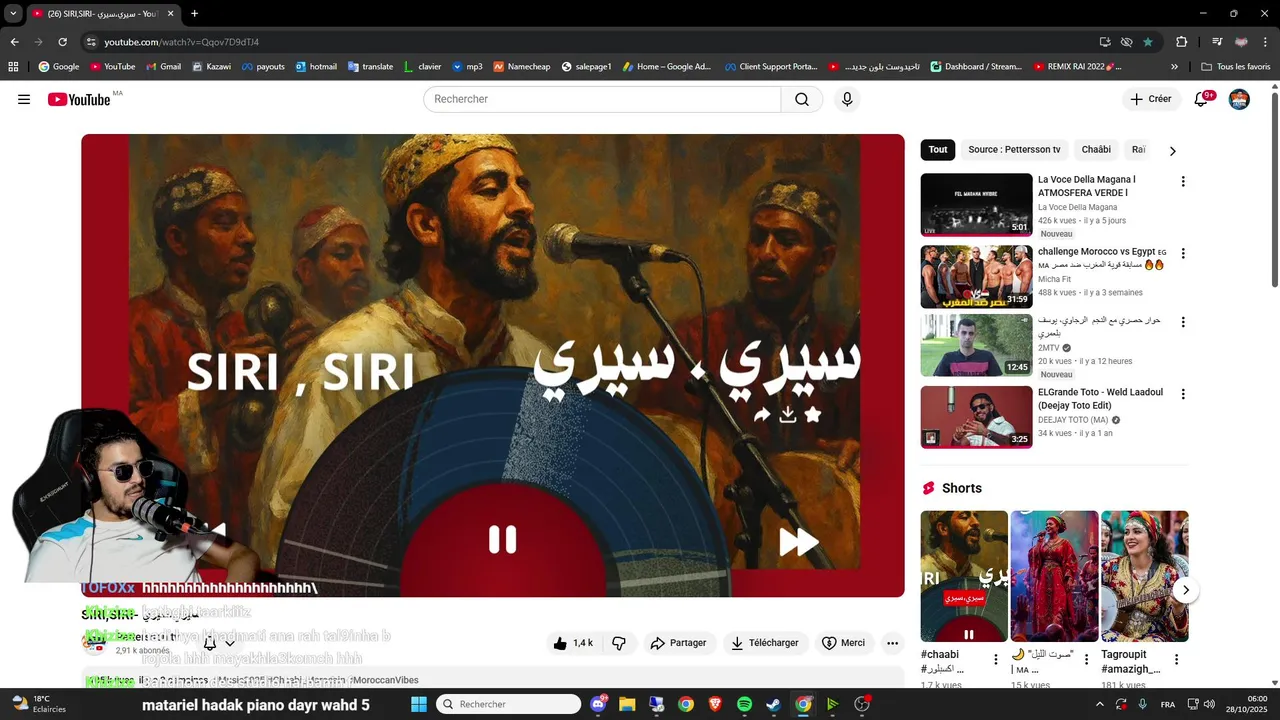Open the Namecheap bookmark
This screenshot has width=1280, height=720.
tap(521, 67)
